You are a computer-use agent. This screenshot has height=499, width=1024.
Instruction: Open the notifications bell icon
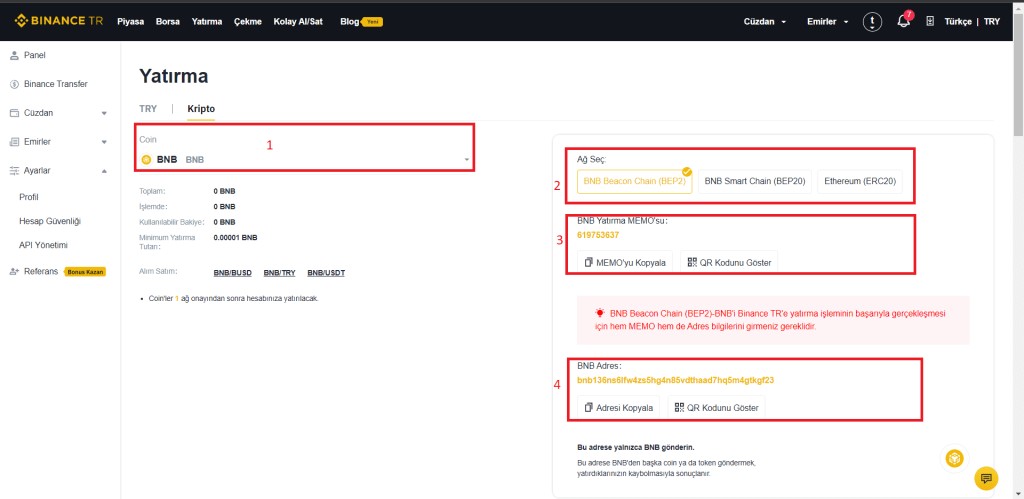pos(904,21)
